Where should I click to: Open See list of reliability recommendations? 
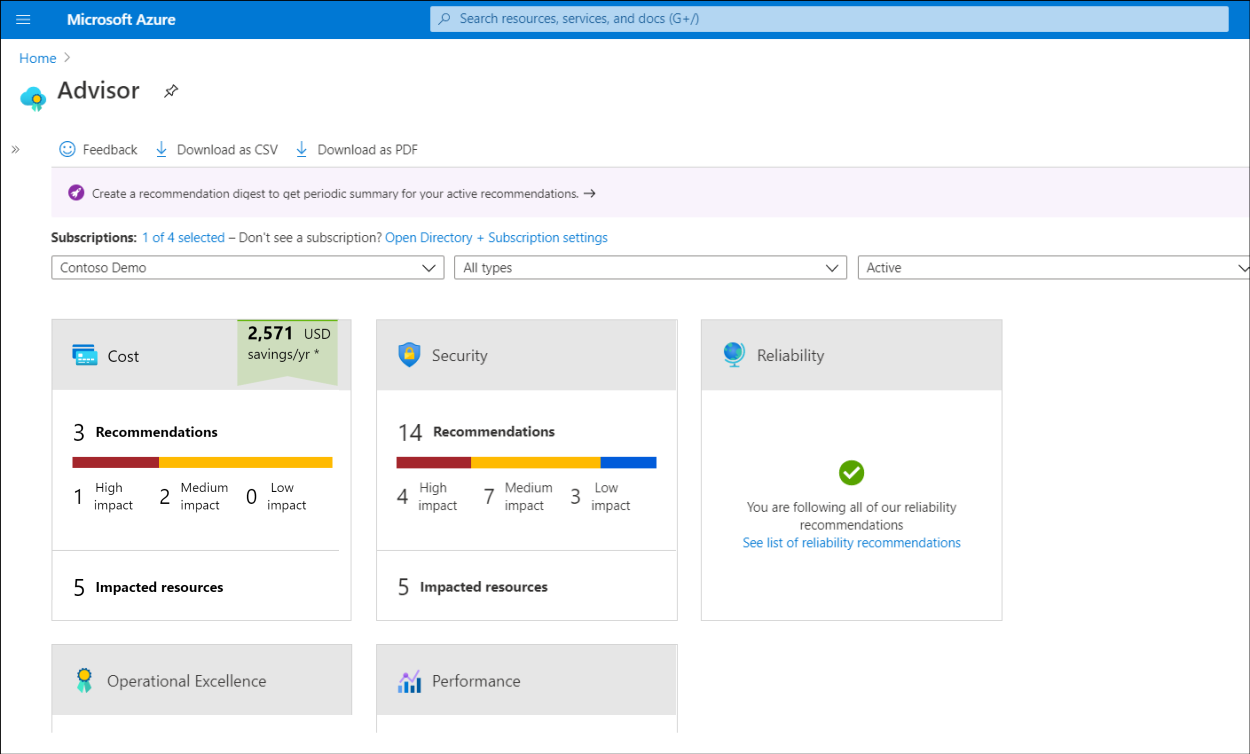pos(851,543)
